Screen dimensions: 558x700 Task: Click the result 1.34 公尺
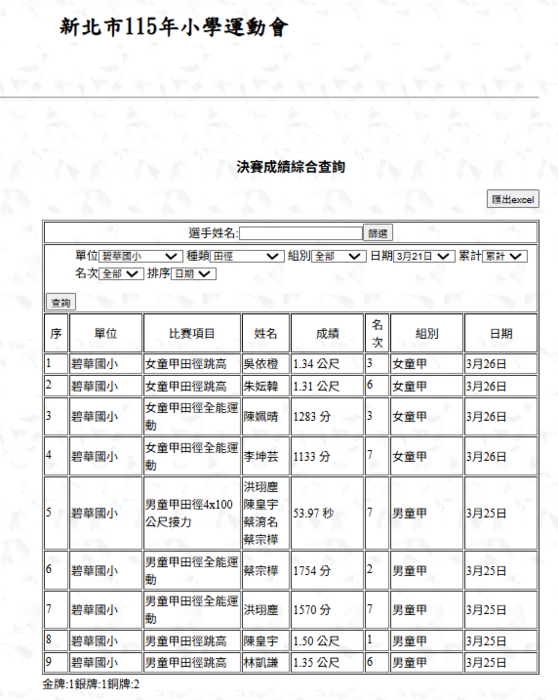click(316, 364)
